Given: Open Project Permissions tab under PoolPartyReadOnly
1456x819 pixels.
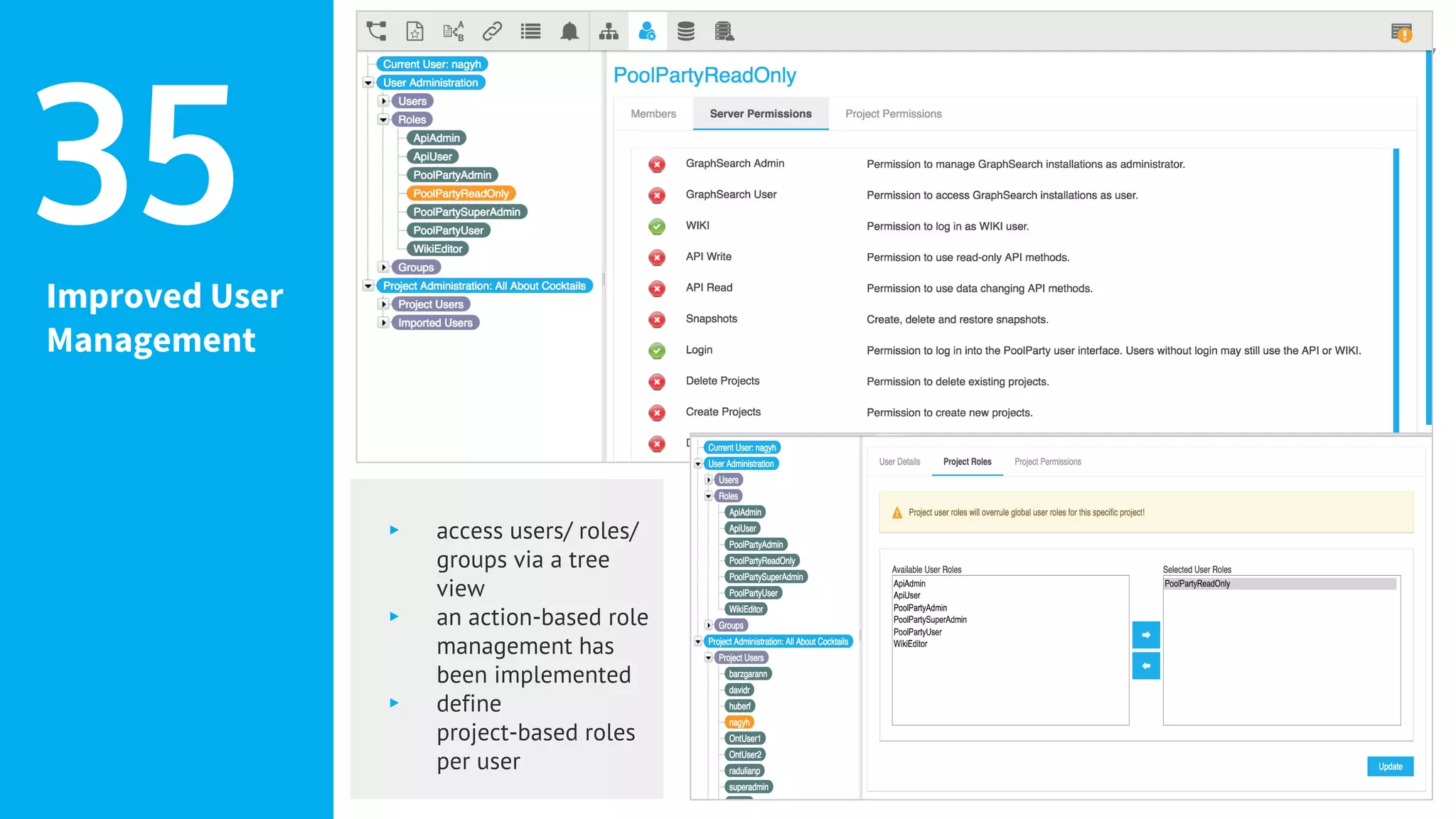Looking at the screenshot, I should 893,114.
